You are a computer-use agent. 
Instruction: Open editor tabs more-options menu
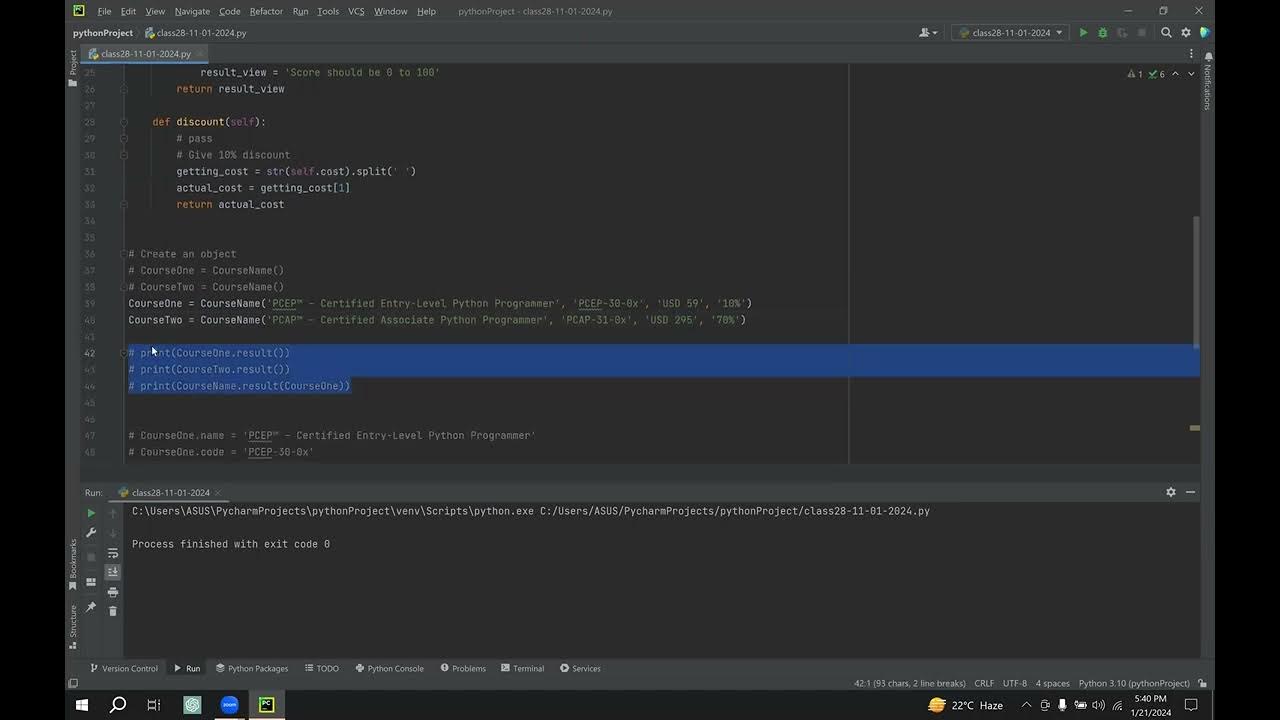(1190, 54)
